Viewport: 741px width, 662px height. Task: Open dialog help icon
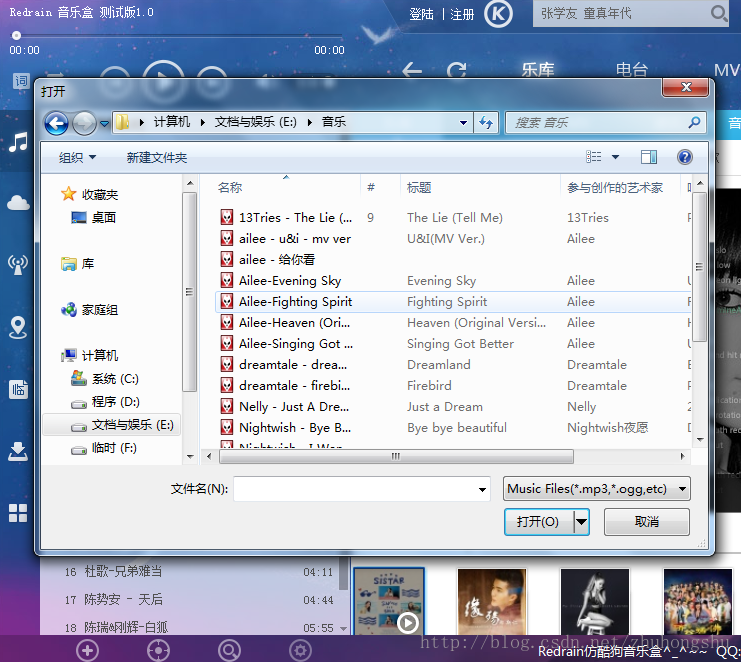pos(684,157)
